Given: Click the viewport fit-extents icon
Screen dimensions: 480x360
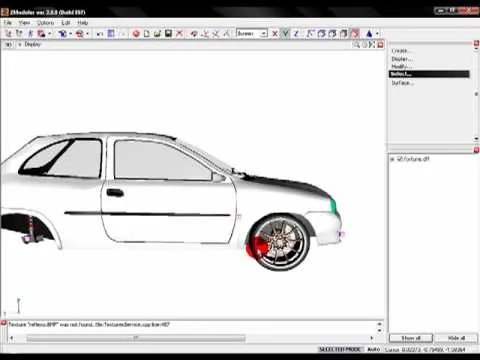Looking at the screenshot, I should tap(372, 45).
